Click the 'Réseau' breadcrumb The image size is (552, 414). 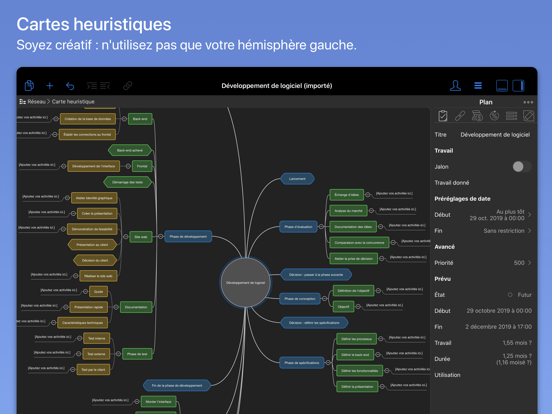click(36, 102)
